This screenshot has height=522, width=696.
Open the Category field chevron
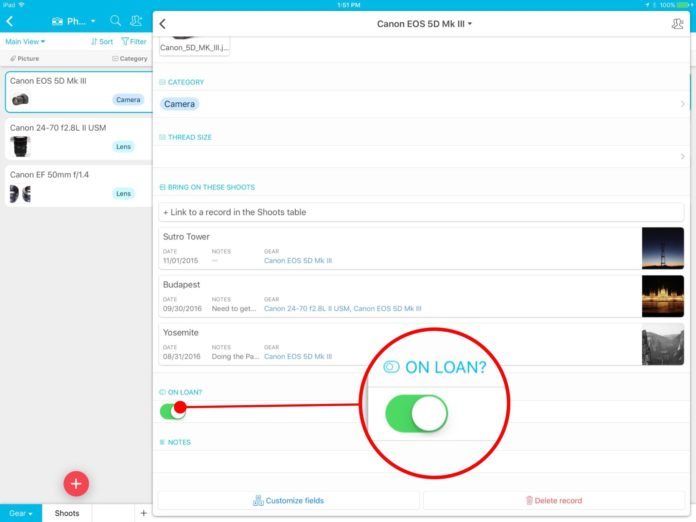(x=682, y=104)
